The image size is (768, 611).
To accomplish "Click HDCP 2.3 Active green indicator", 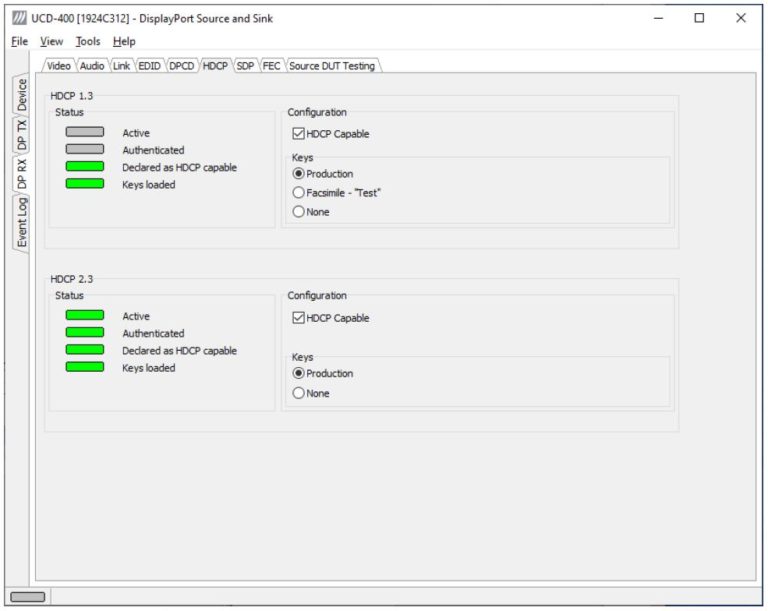I will pos(85,316).
